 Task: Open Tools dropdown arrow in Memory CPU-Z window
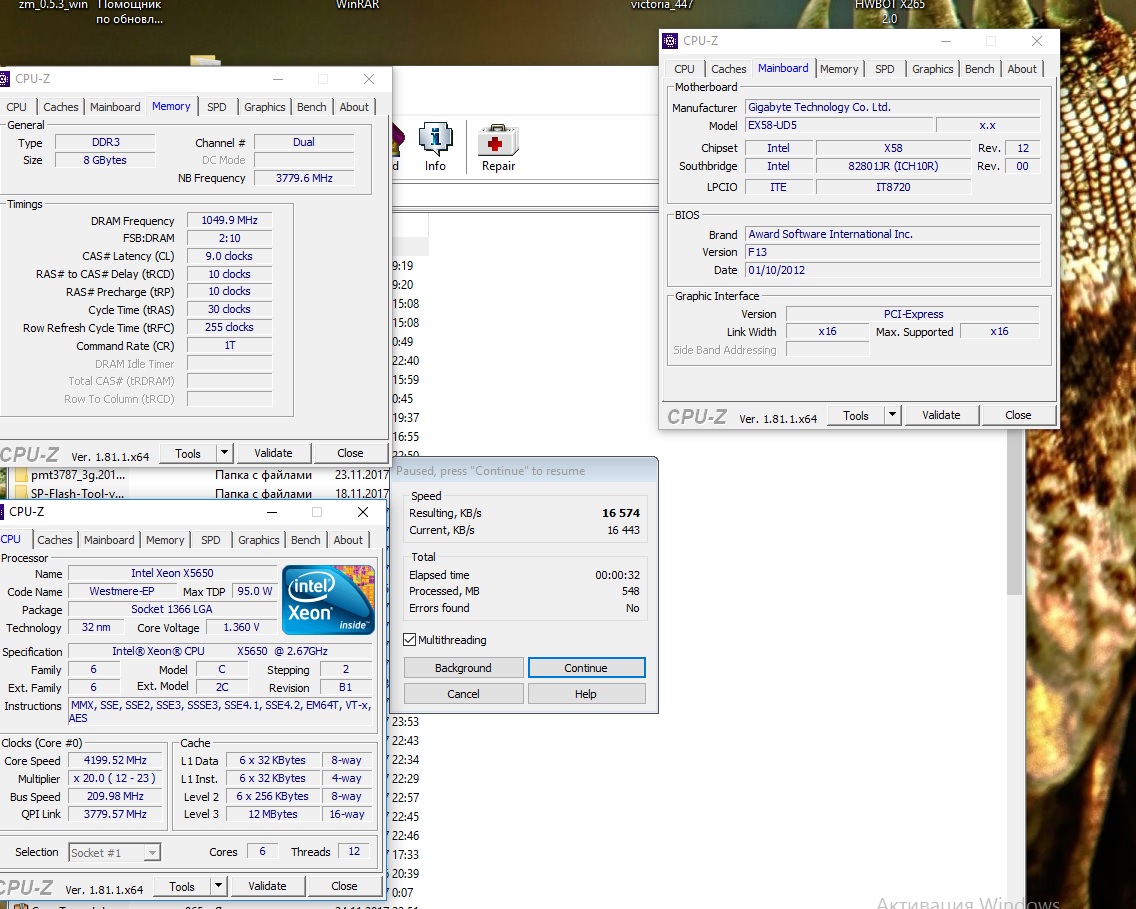(x=224, y=453)
